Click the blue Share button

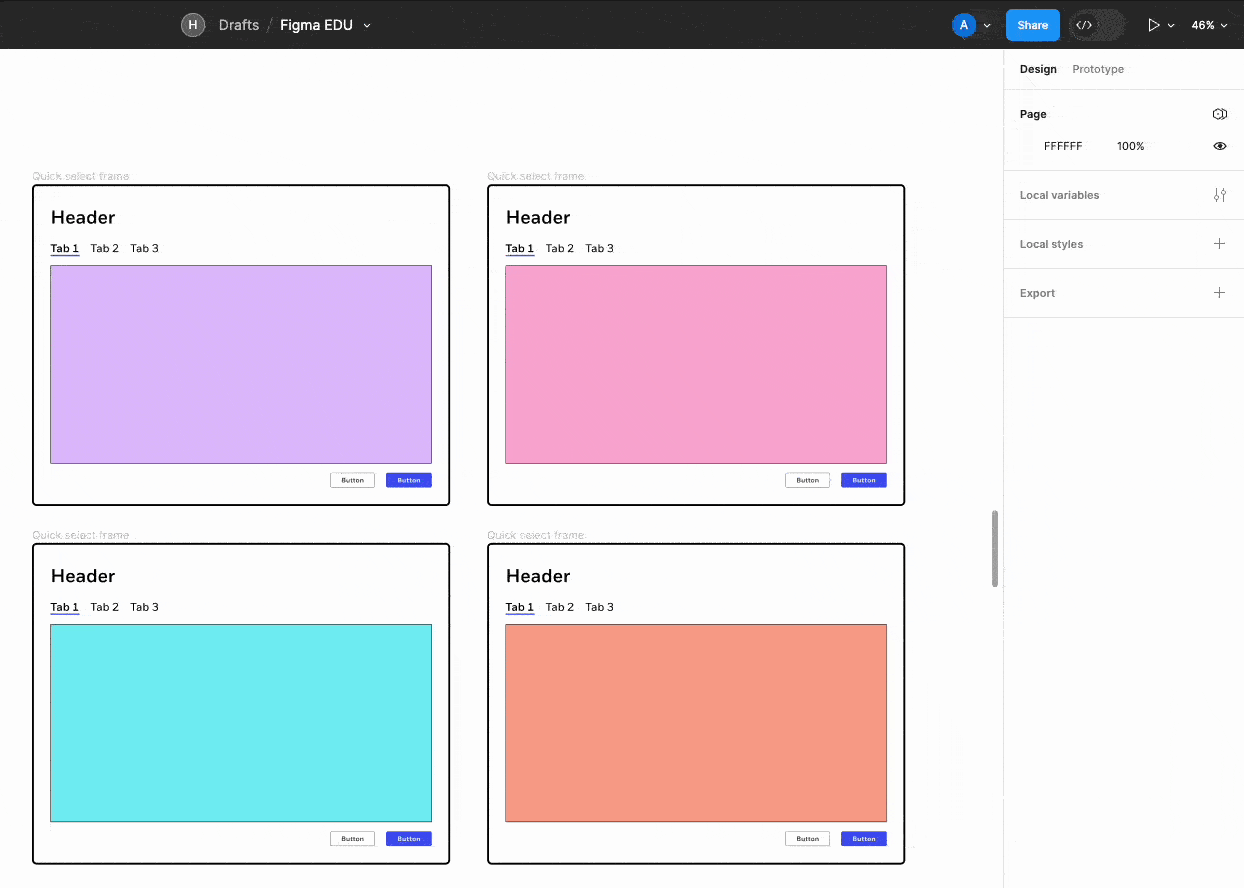point(1032,25)
